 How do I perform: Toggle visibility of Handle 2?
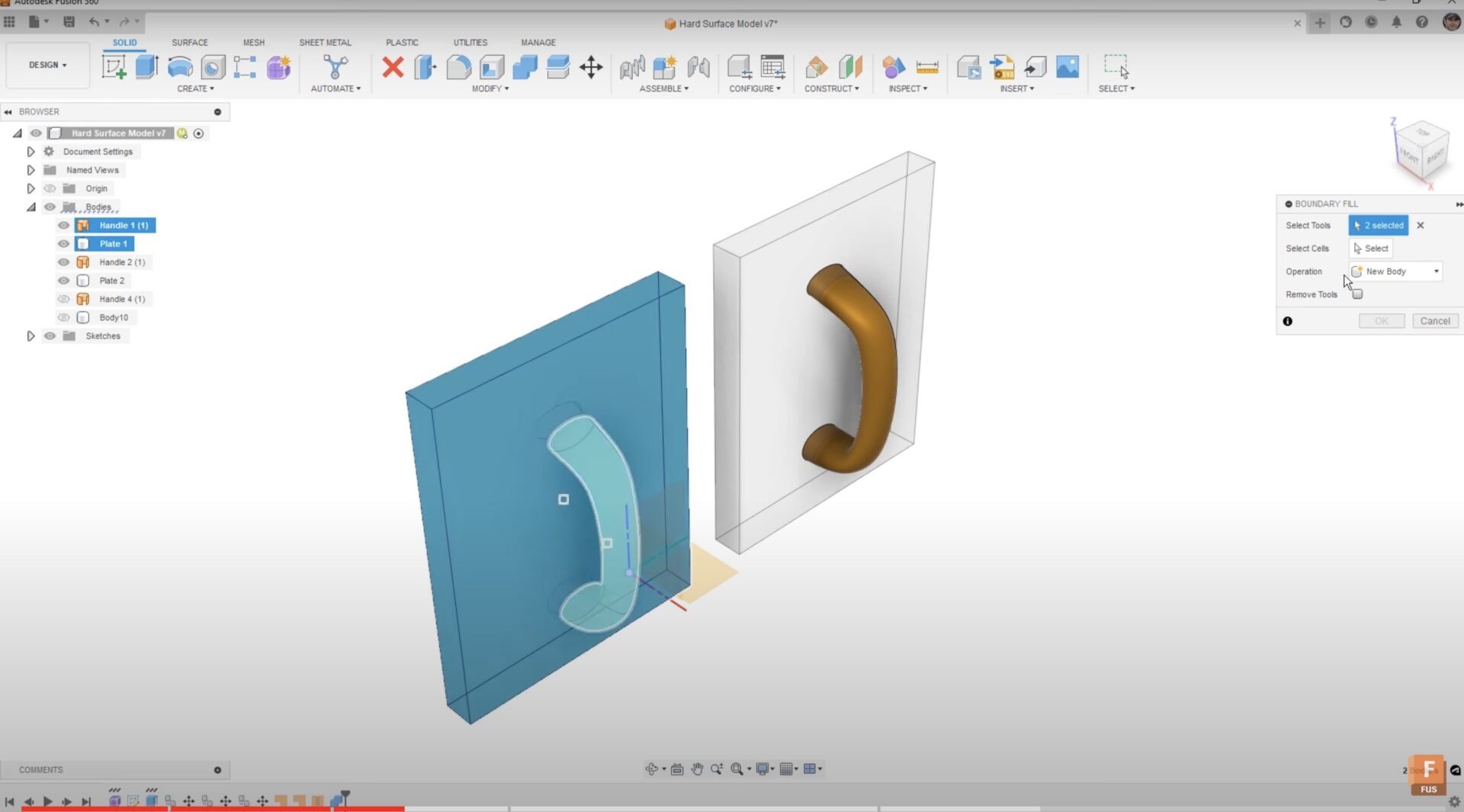point(63,262)
